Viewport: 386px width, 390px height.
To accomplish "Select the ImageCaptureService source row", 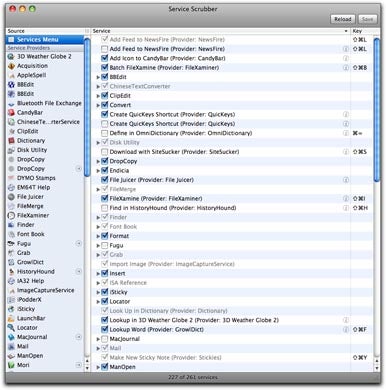I will pyautogui.click(x=45, y=290).
